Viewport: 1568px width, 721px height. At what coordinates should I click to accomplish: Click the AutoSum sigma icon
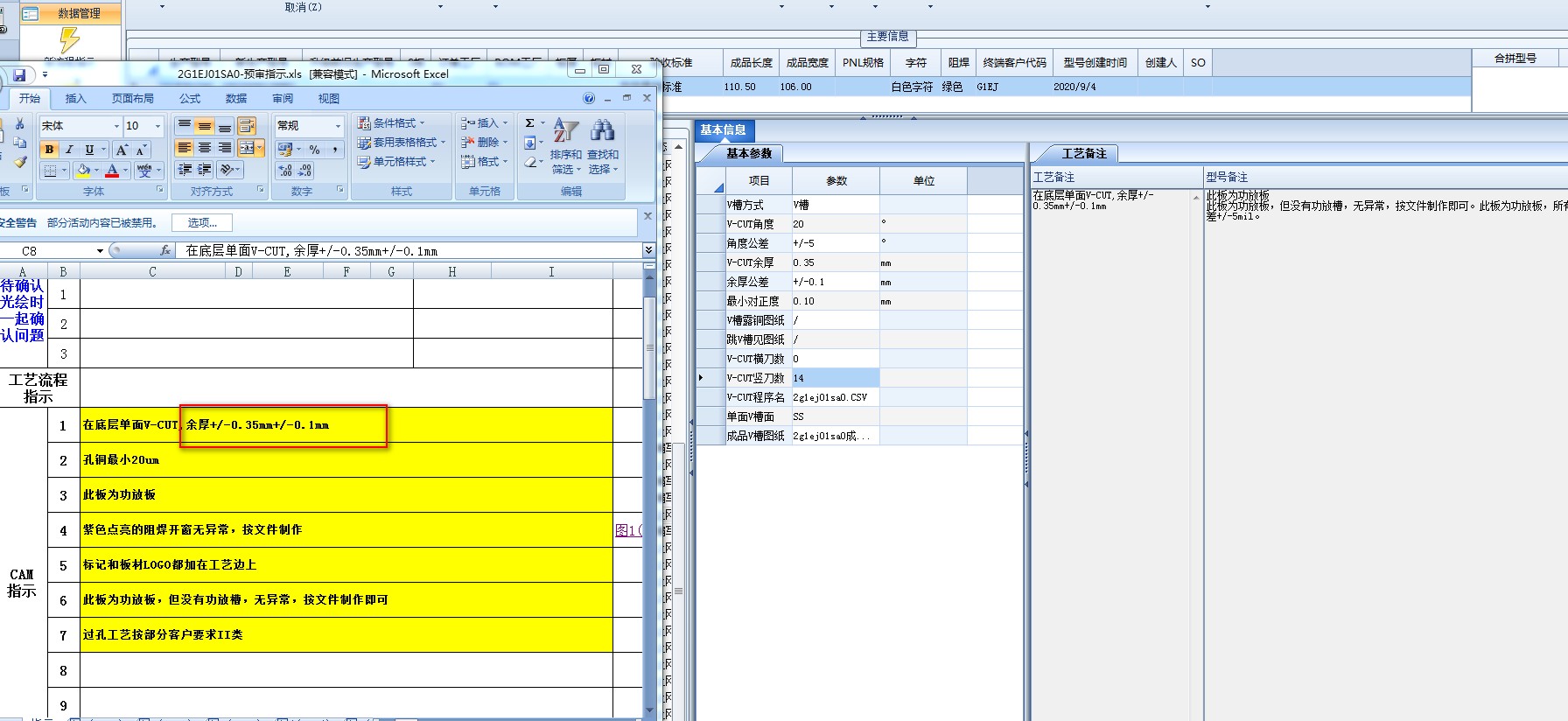pos(530,123)
